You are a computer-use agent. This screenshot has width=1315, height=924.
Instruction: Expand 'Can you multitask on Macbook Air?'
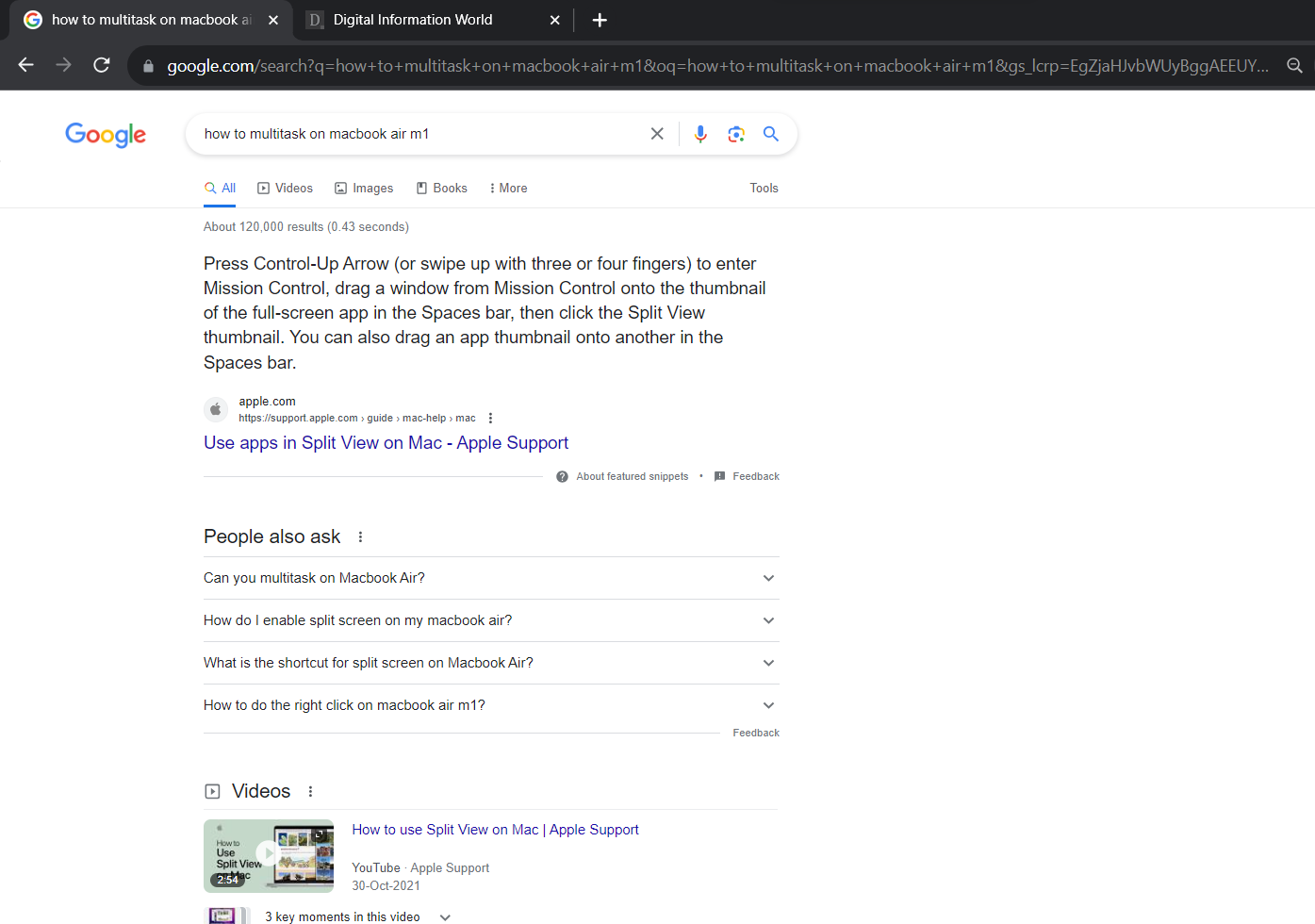click(491, 578)
